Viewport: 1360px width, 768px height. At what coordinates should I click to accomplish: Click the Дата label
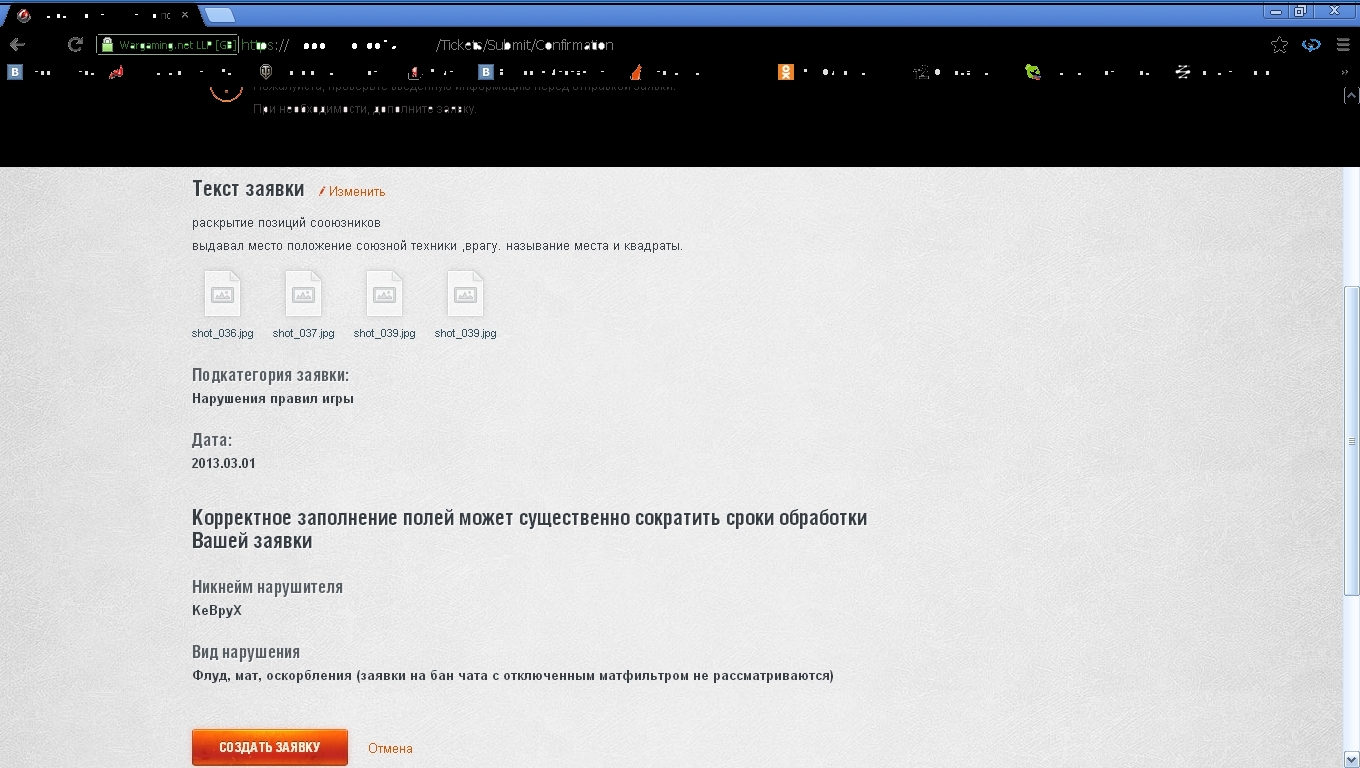(212, 440)
